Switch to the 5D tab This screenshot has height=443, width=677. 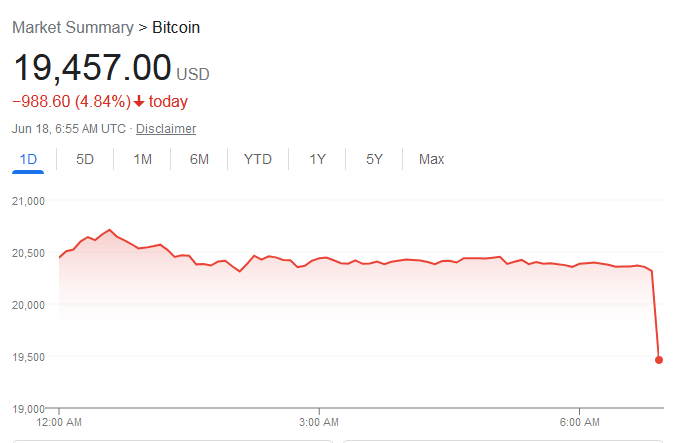(x=85, y=159)
